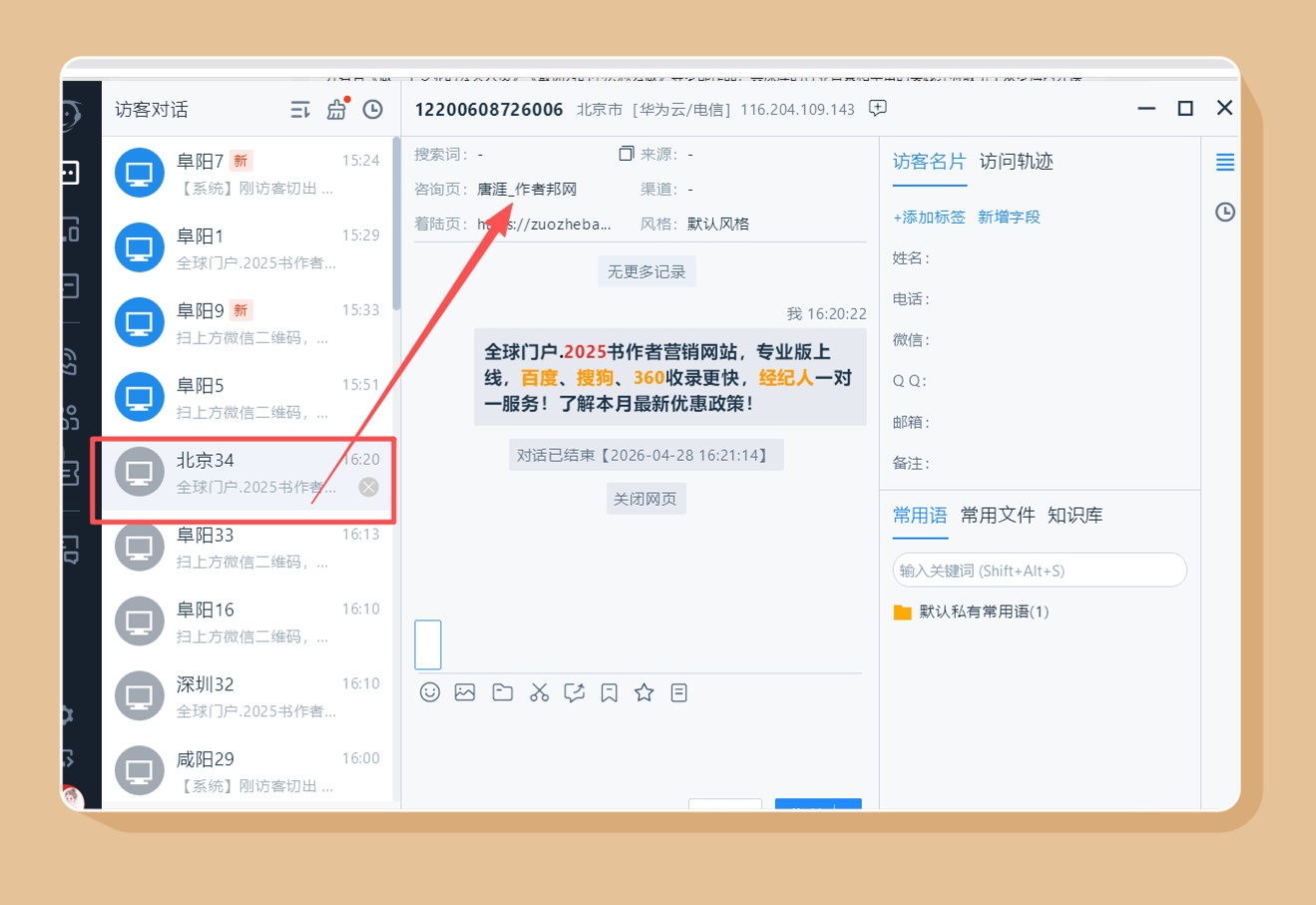Select the screenshot scissors tool
The image size is (1316, 905).
pyautogui.click(x=540, y=692)
